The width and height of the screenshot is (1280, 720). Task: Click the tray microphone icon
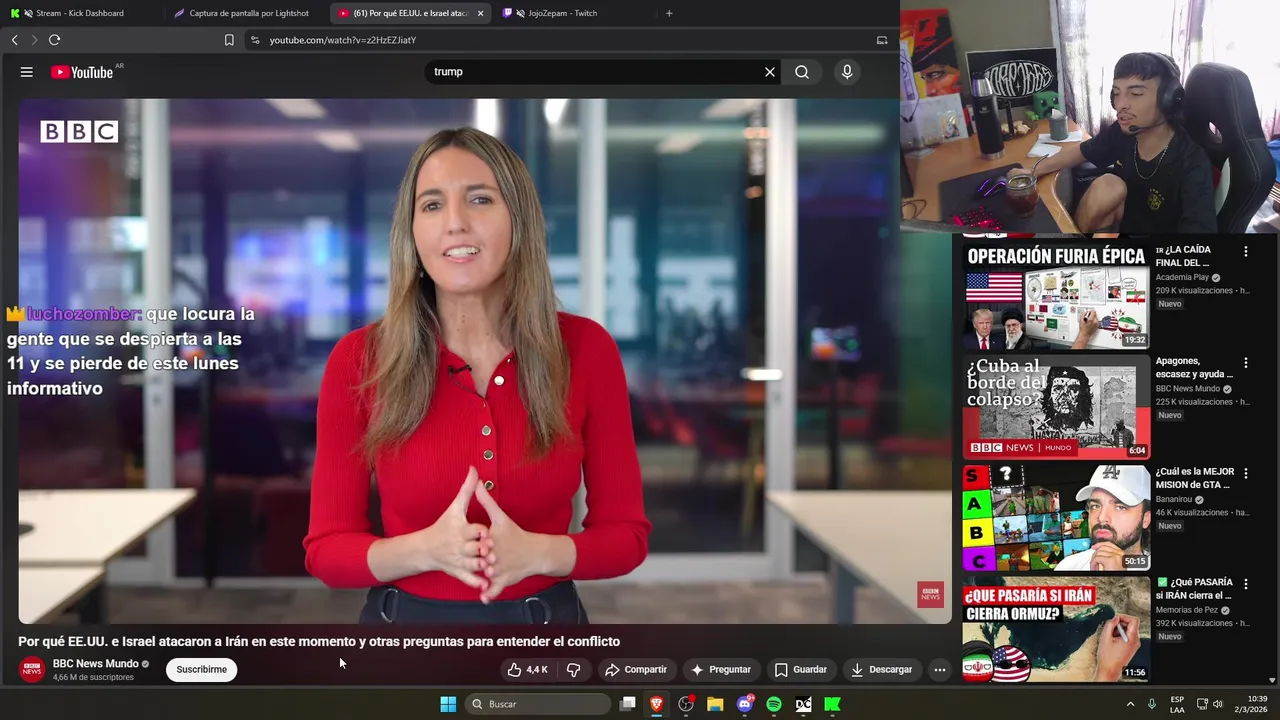pyautogui.click(x=1152, y=704)
